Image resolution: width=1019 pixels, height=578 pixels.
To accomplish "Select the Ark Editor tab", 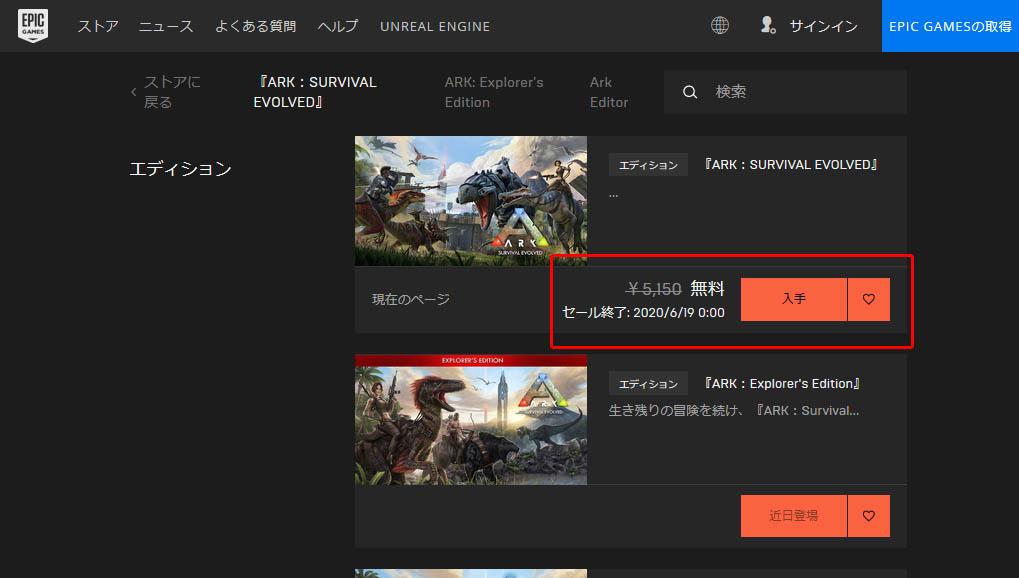I will click(609, 92).
